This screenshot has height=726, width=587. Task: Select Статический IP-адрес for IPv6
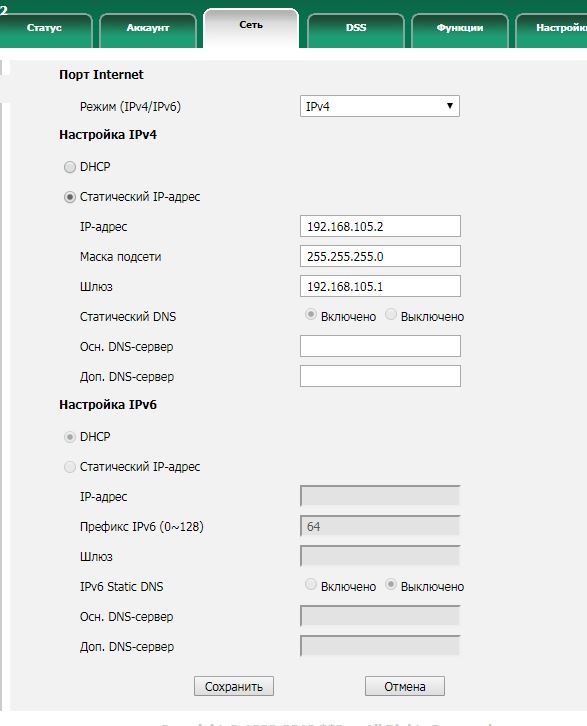pos(70,467)
